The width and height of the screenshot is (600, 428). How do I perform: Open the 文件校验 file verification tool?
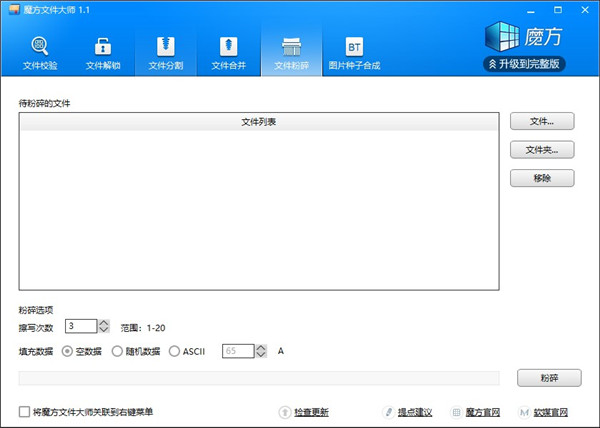(x=40, y=53)
